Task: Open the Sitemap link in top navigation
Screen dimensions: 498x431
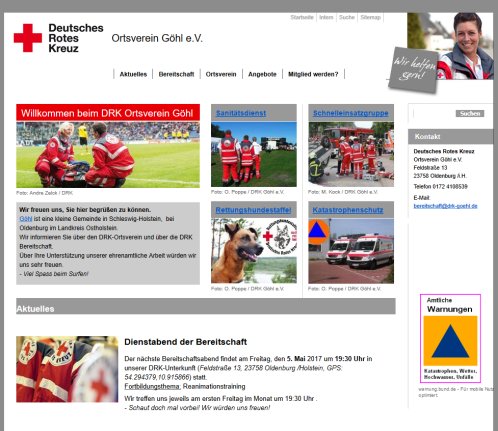Action: [x=370, y=17]
